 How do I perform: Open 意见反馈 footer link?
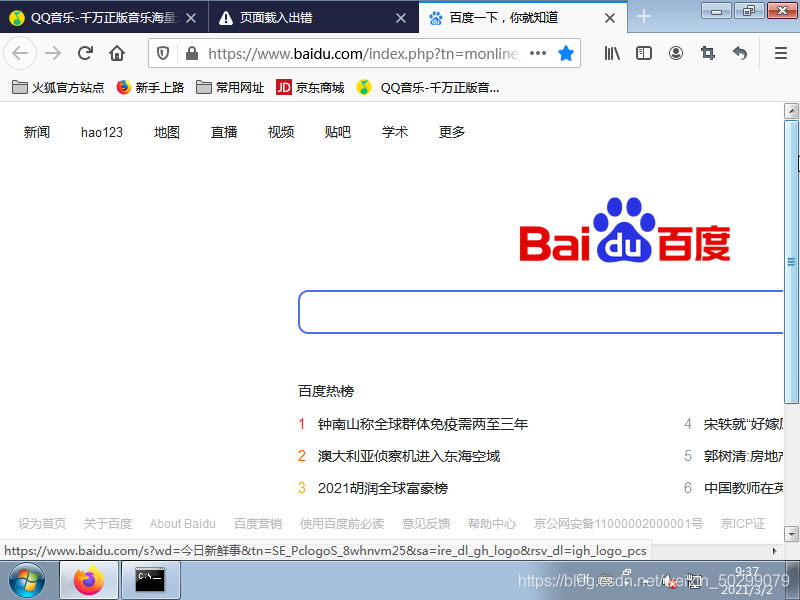426,523
